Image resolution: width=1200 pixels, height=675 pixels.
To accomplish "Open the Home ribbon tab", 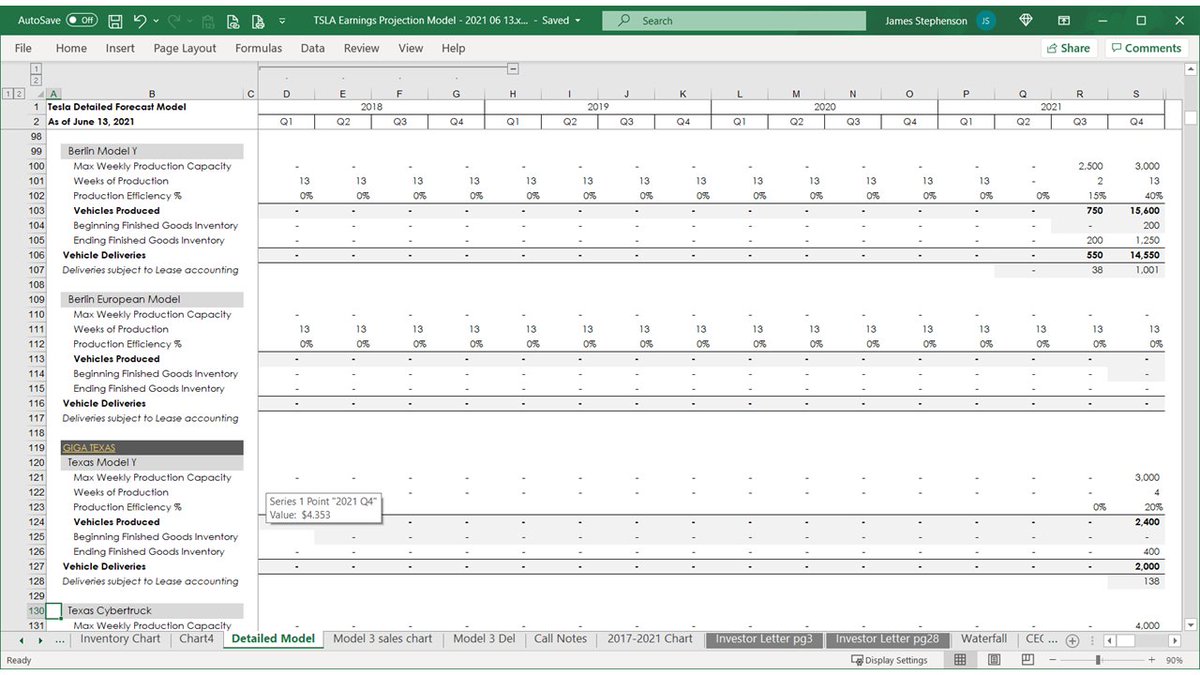I will click(x=71, y=48).
